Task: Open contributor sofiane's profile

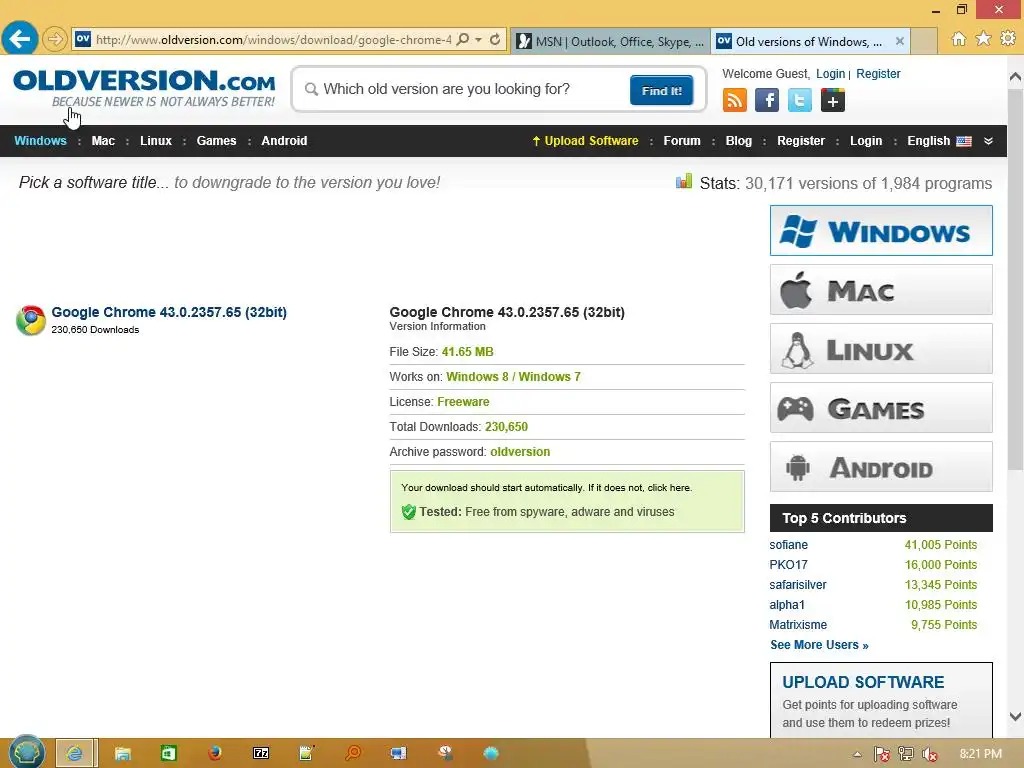Action: coord(788,545)
